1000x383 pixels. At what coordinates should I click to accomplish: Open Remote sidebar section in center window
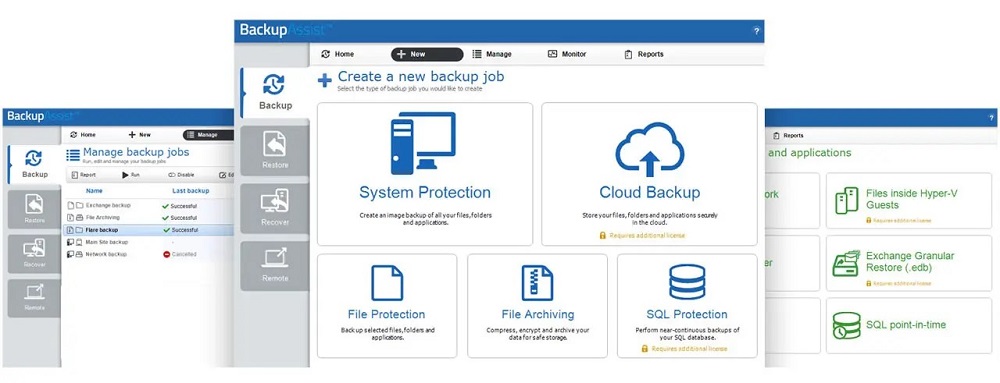coord(275,265)
